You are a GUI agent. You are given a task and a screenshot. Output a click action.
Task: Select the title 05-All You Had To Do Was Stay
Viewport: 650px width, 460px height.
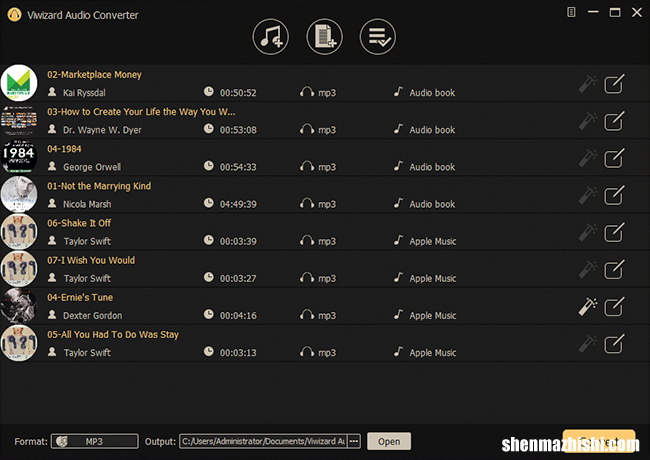tap(113, 334)
